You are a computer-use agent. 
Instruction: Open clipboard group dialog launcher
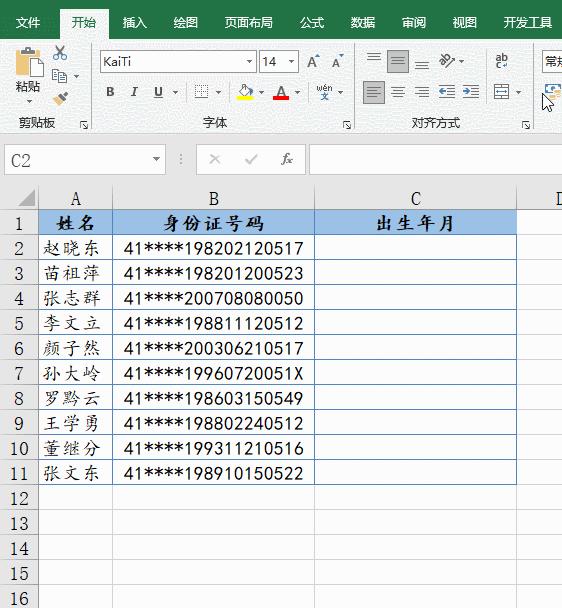pos(84,125)
